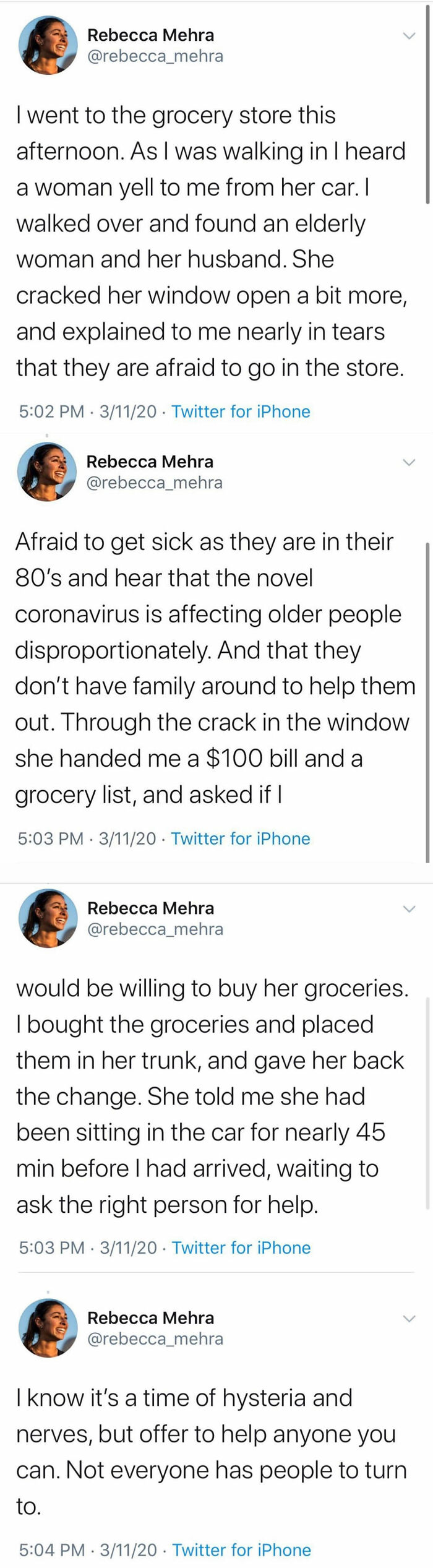Click Rebecca Mehra's profile picture on the first tweet
The width and height of the screenshot is (433, 1568).
[45, 45]
